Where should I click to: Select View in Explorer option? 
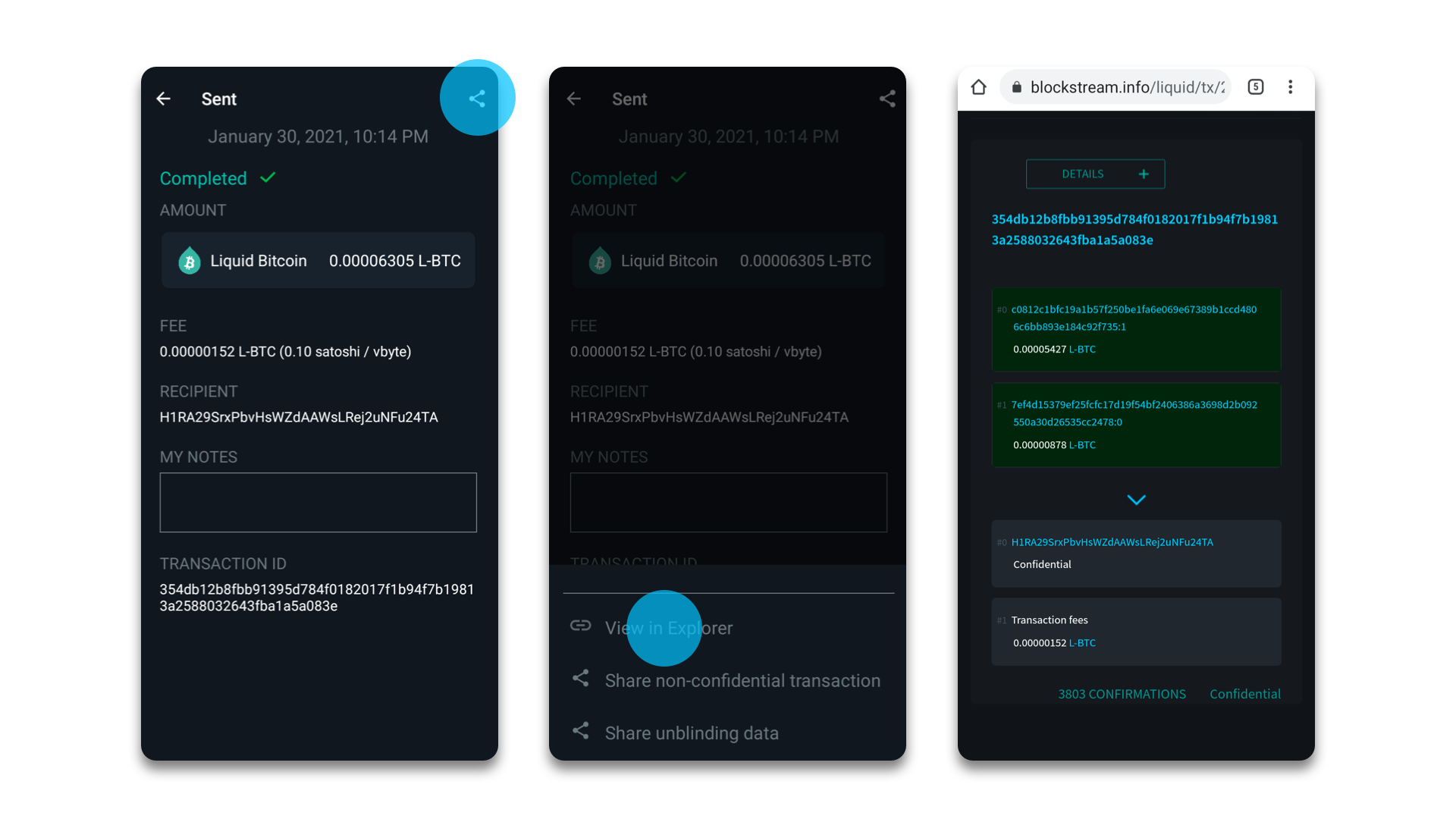(x=669, y=628)
